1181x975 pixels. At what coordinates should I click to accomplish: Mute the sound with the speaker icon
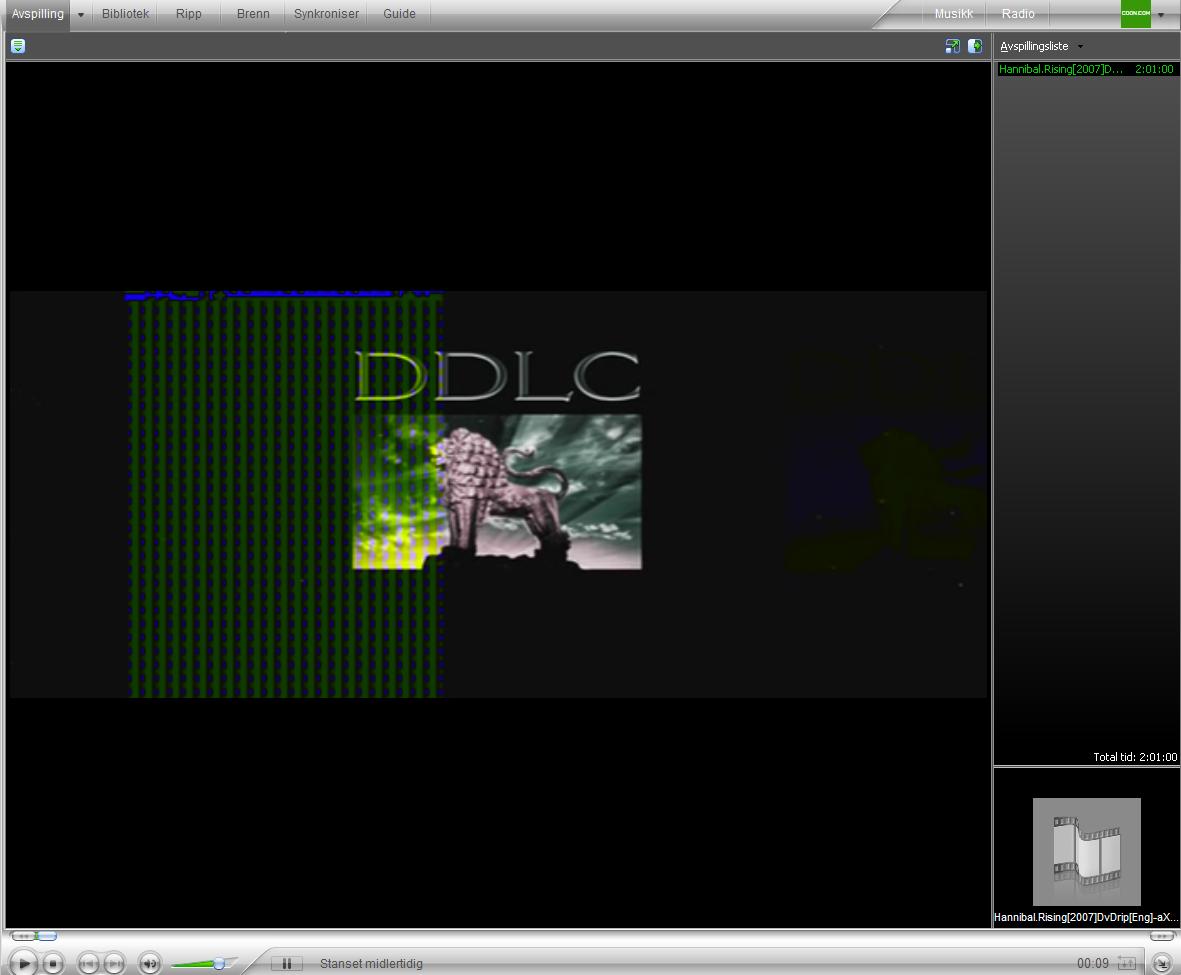coord(150,964)
